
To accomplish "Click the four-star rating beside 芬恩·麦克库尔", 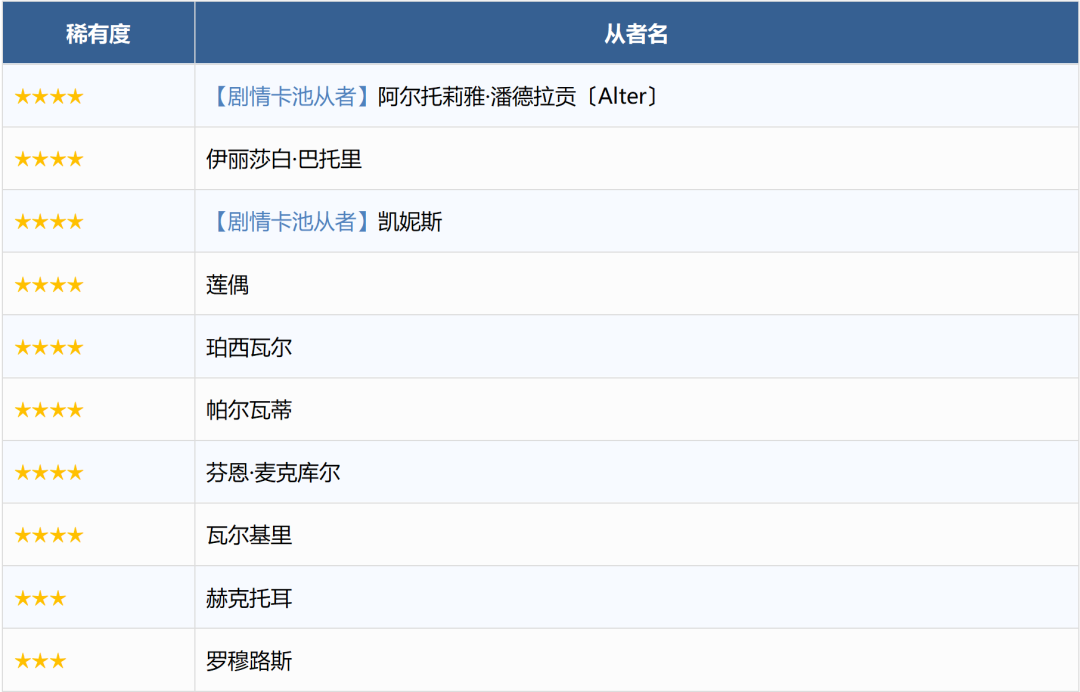I will coord(49,472).
